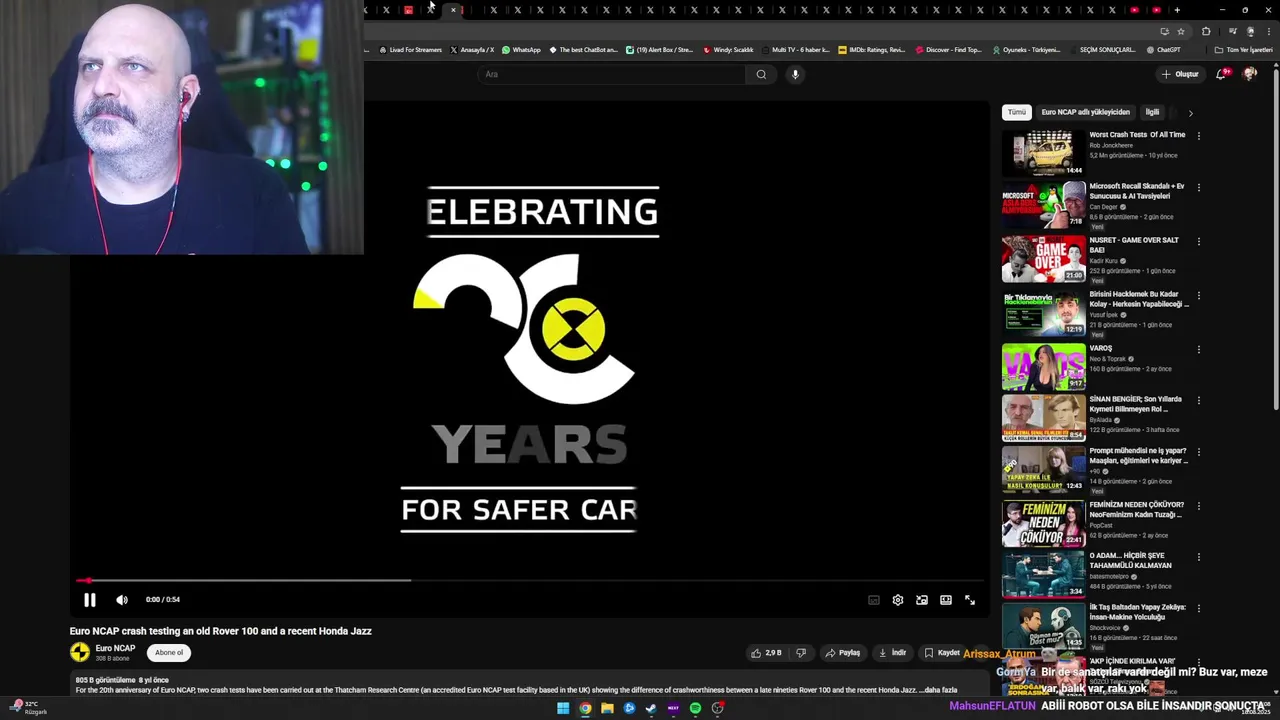The image size is (1280, 720).
Task: Show more filter chips with right arrow
Action: (x=1190, y=113)
